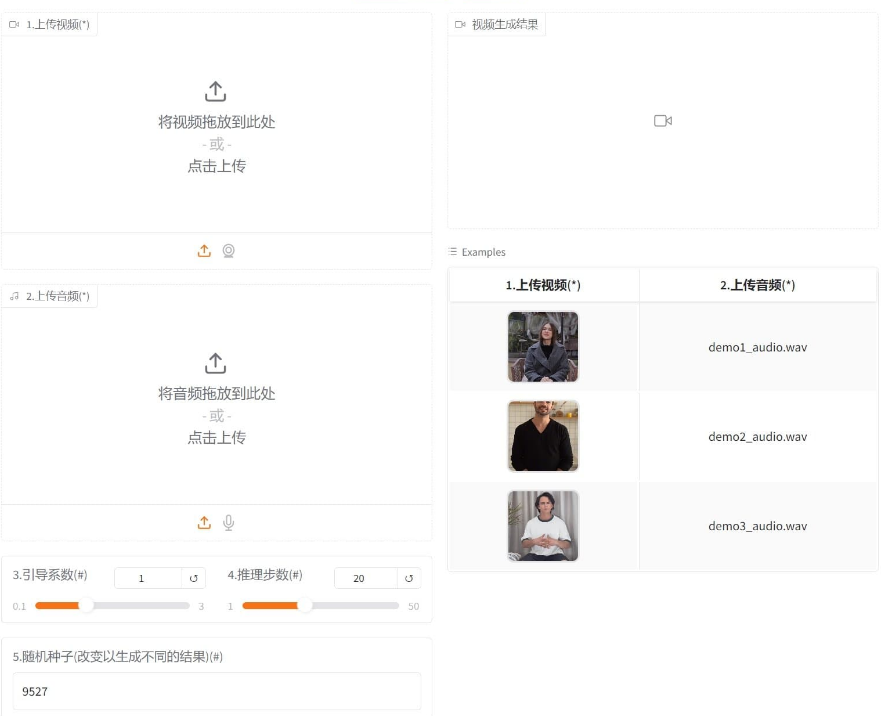The height and width of the screenshot is (716, 883).
Task: Select the random seed input showing 9527
Action: (216, 691)
